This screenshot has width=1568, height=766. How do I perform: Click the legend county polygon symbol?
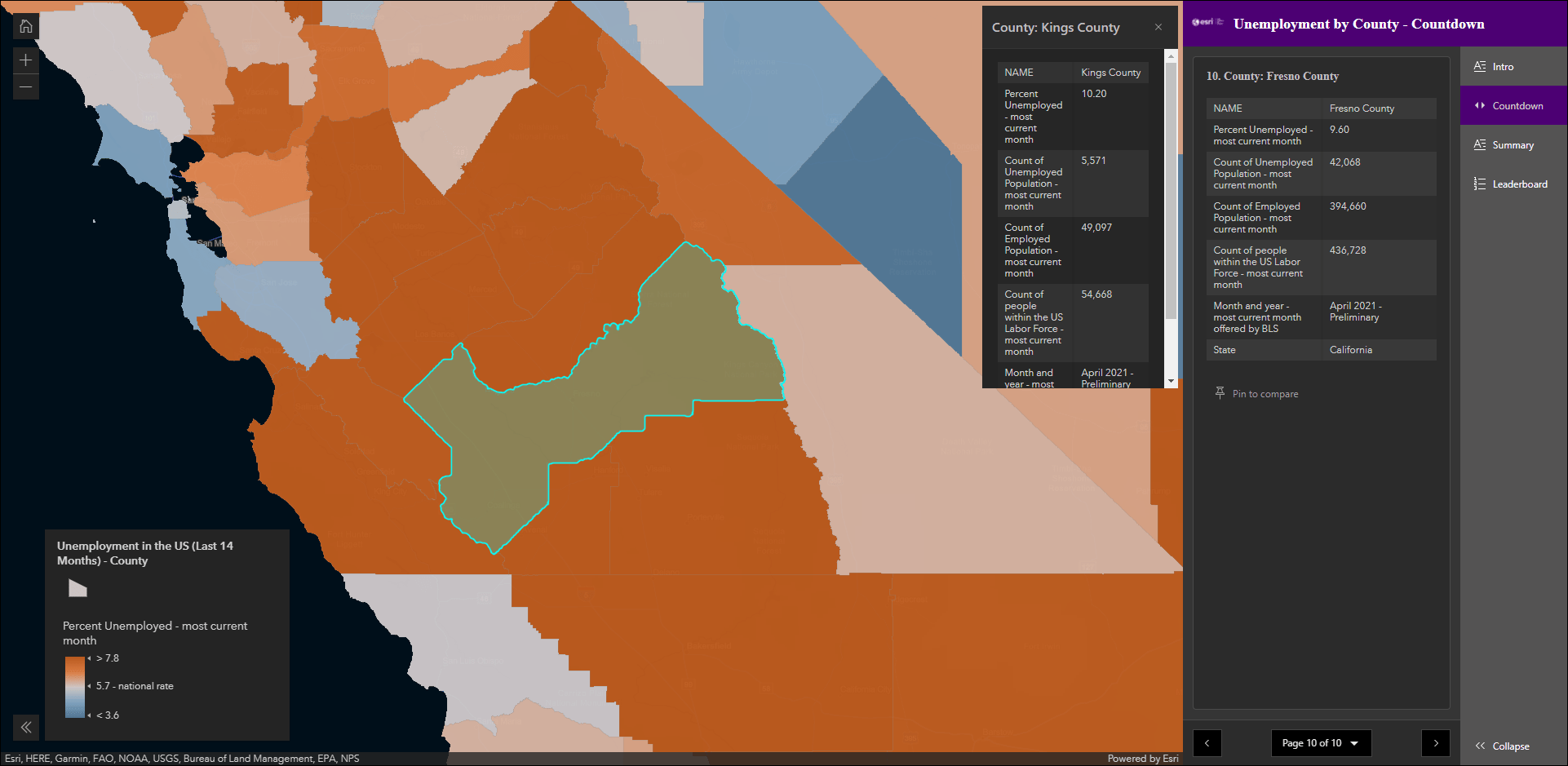click(x=78, y=588)
